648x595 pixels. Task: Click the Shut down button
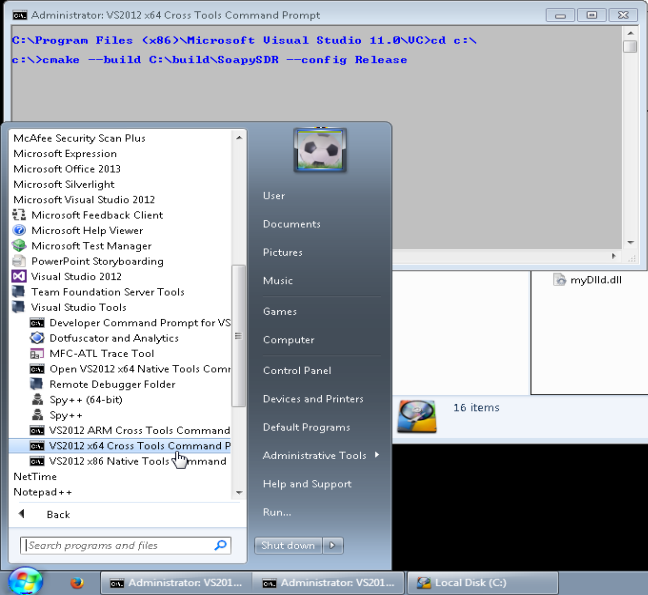click(x=288, y=545)
